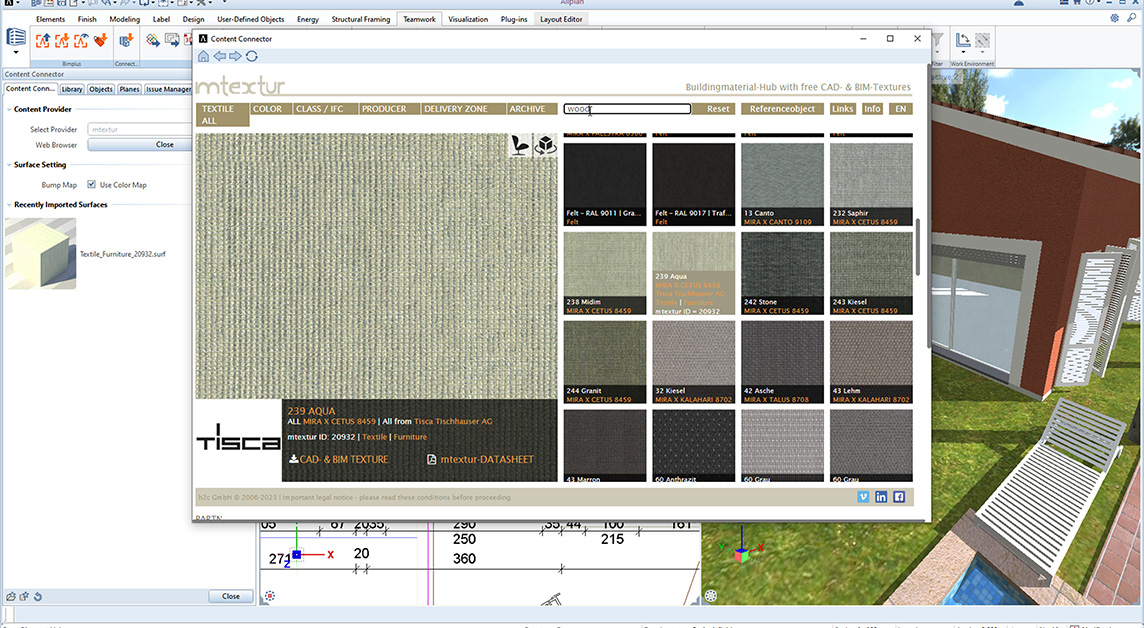Image resolution: width=1144 pixels, height=628 pixels.
Task: Expand dropdown under layers list icon
Action: [x=15, y=53]
